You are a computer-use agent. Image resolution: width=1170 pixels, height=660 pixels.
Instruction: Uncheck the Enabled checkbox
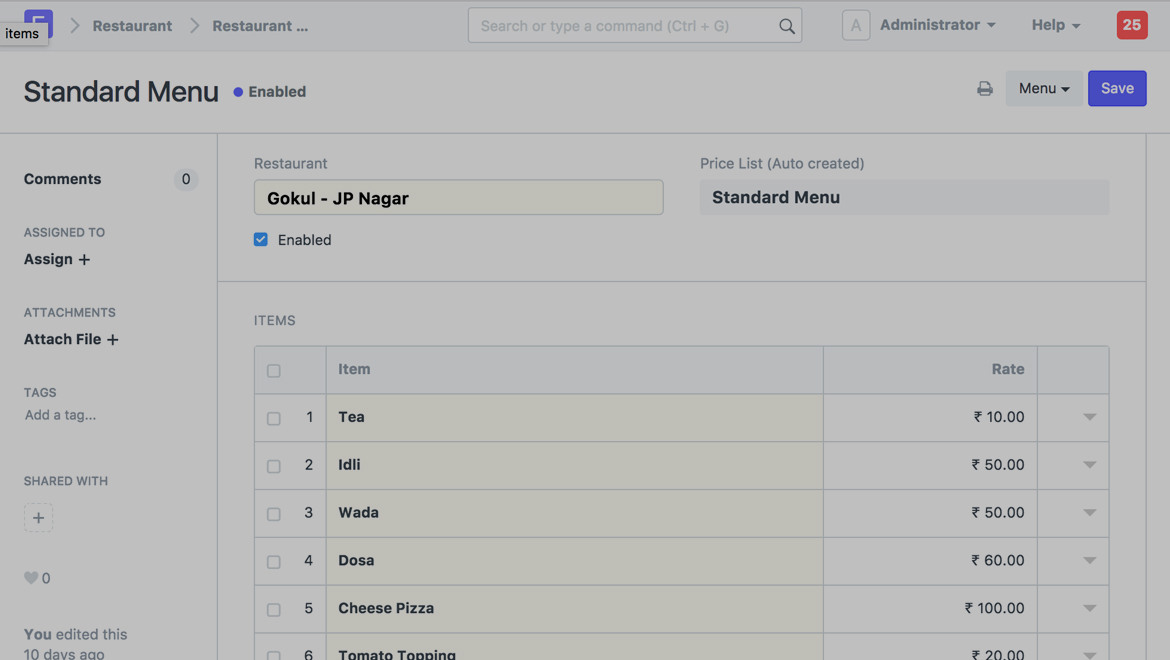click(x=261, y=240)
